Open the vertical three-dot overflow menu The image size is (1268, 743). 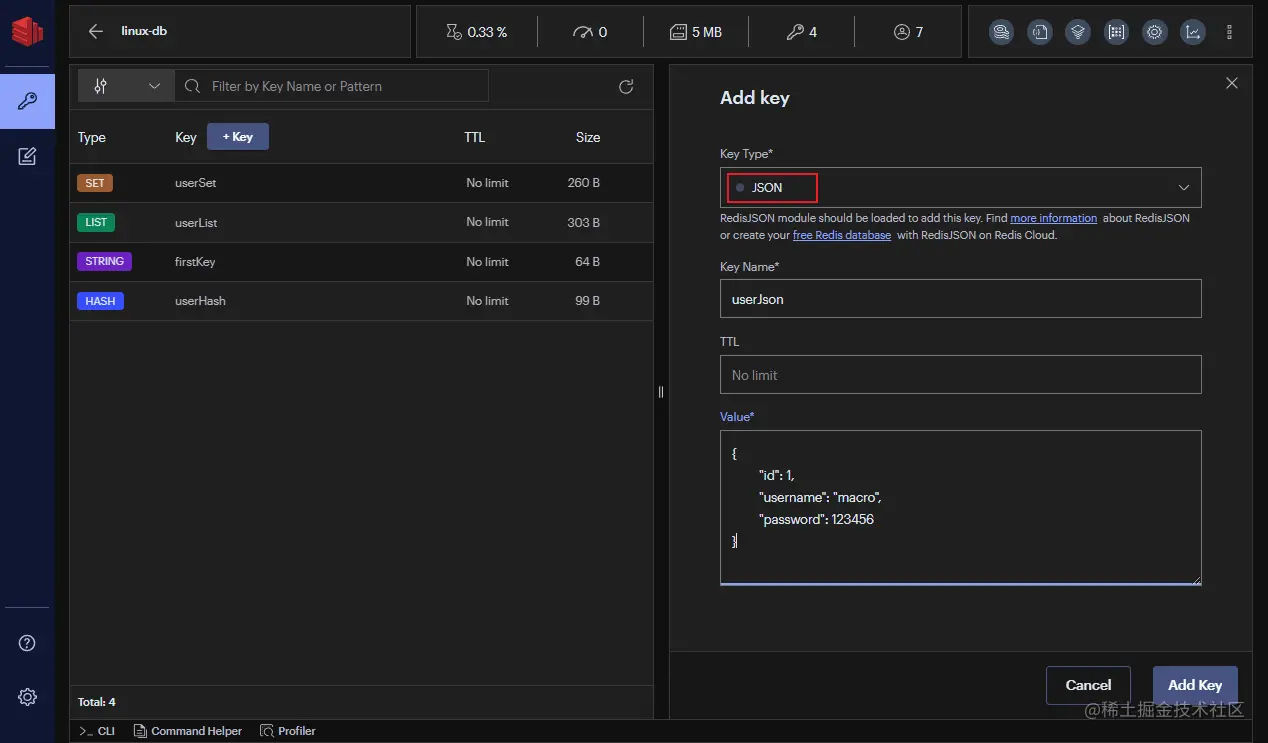(1230, 32)
